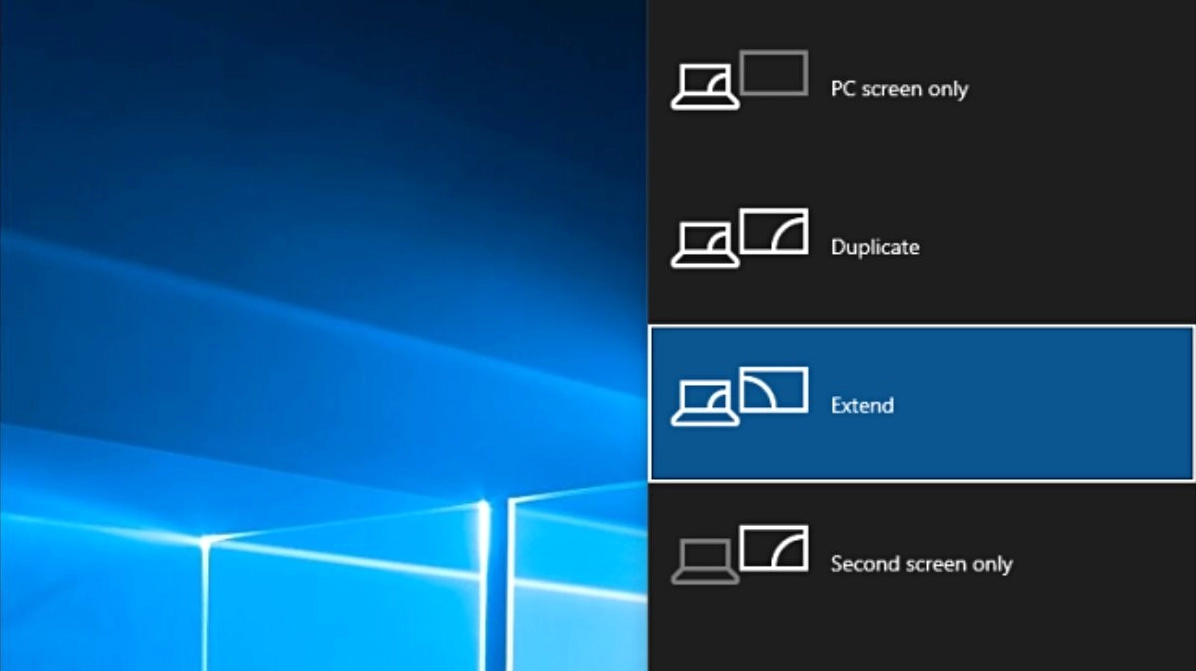The width and height of the screenshot is (1196, 671).
Task: Click the monitor icon for Second screen only
Action: tap(774, 548)
